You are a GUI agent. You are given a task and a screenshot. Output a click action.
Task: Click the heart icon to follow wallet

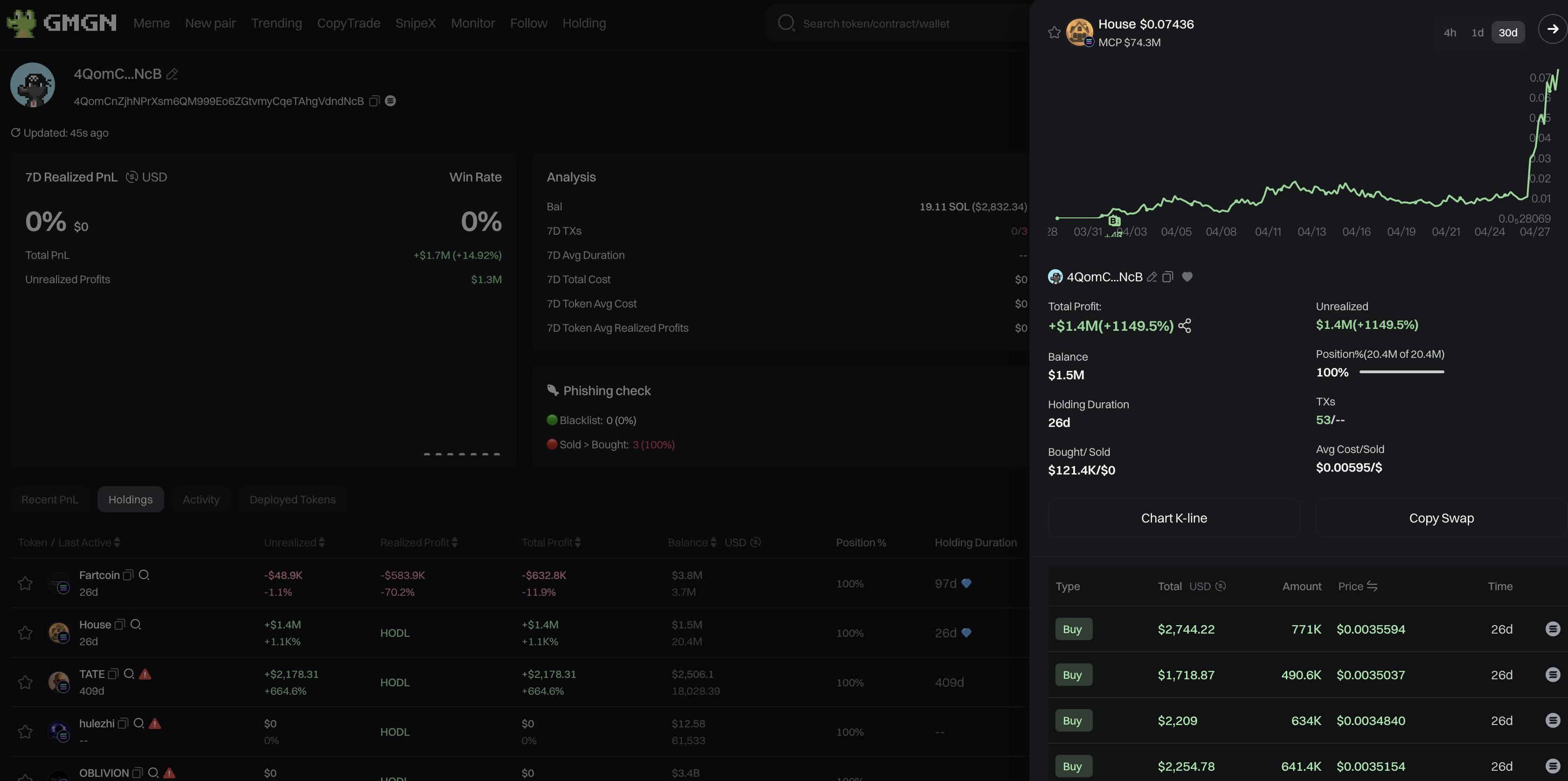click(1187, 277)
